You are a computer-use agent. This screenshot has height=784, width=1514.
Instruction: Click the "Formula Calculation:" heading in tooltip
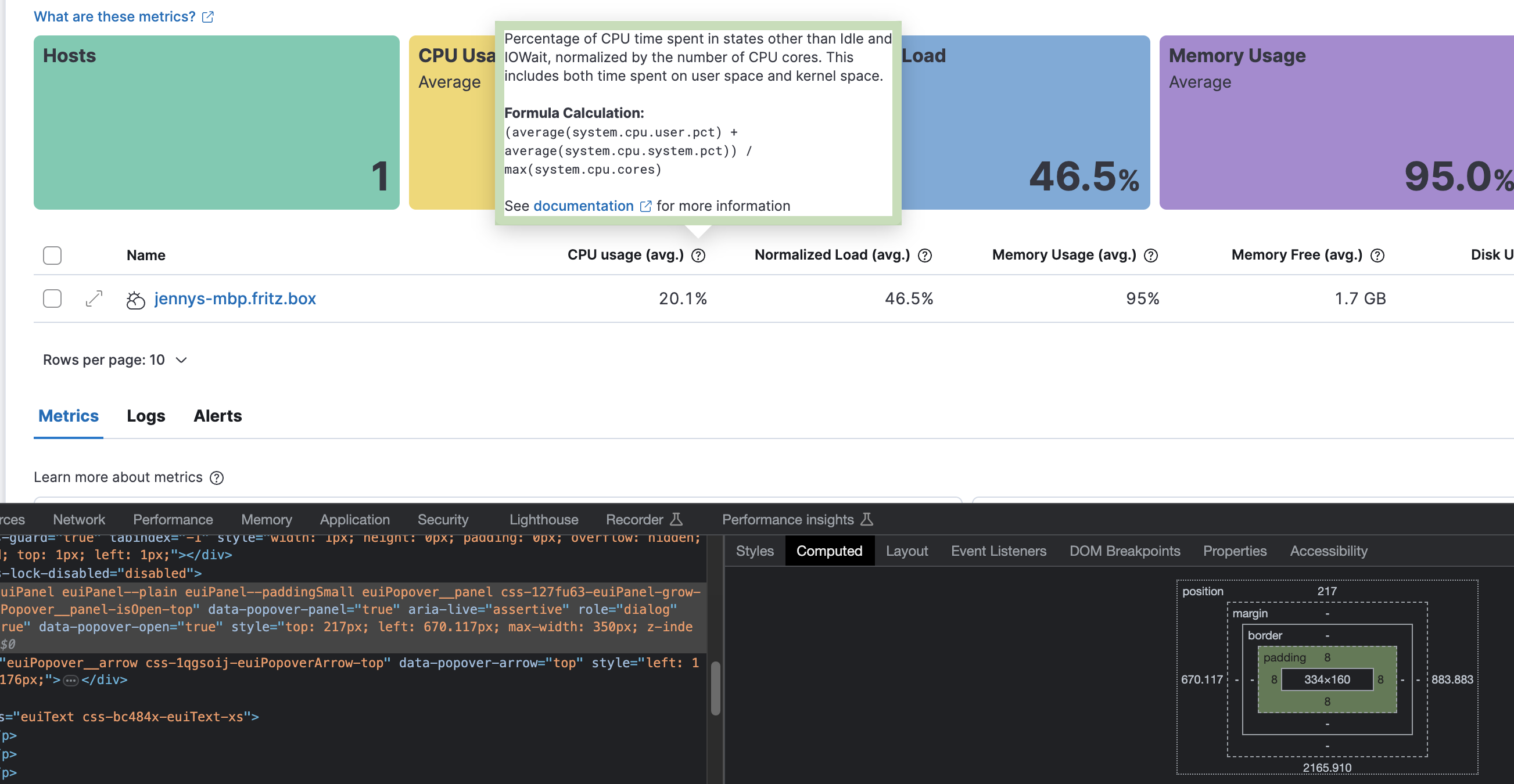pyautogui.click(x=574, y=113)
